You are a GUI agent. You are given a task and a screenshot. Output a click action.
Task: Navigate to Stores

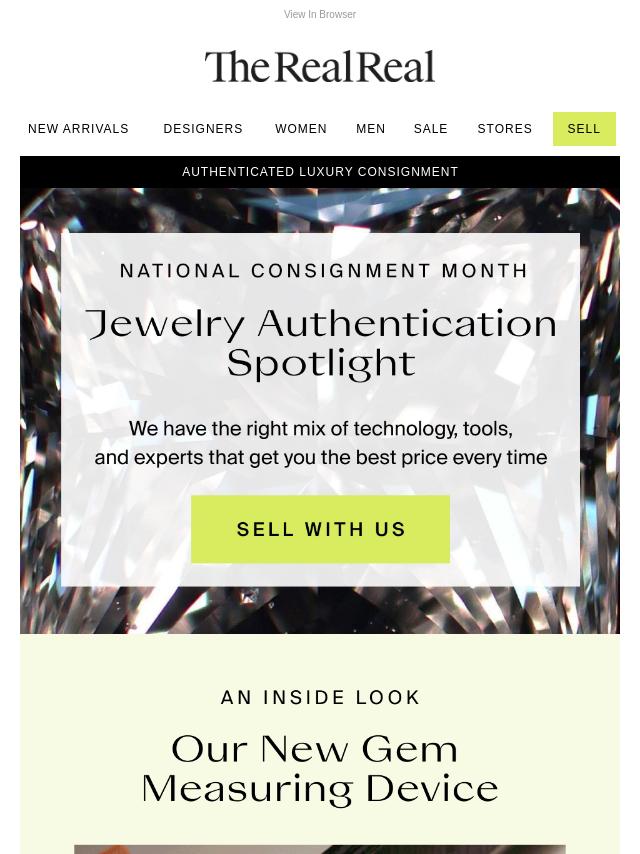pos(505,129)
